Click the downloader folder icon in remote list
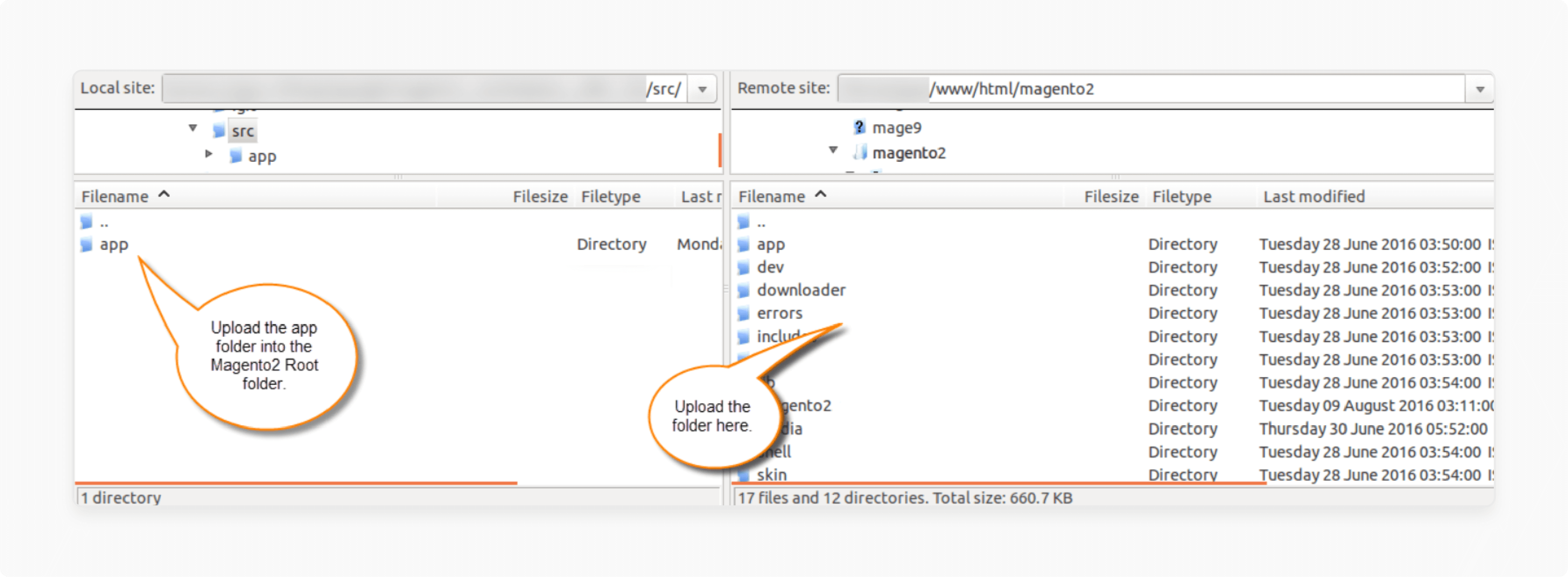The width and height of the screenshot is (1568, 577). 743,291
